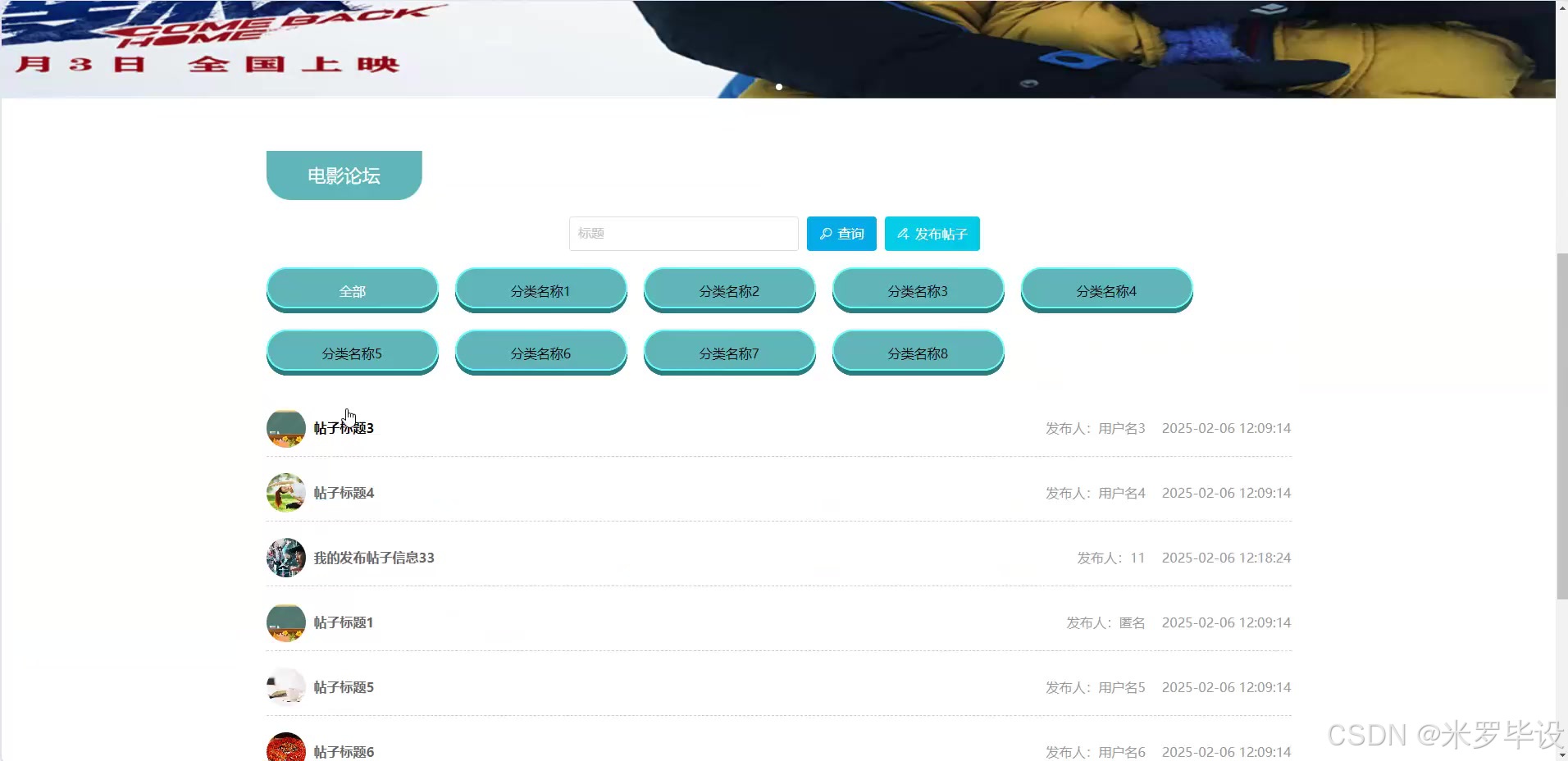Screen dimensions: 1568x761
Task: Click the magnifier icon in 查询 button
Action: 826,234
